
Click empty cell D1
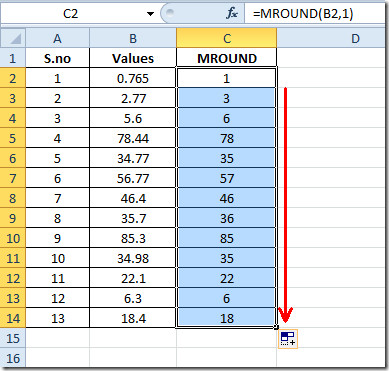point(331,58)
